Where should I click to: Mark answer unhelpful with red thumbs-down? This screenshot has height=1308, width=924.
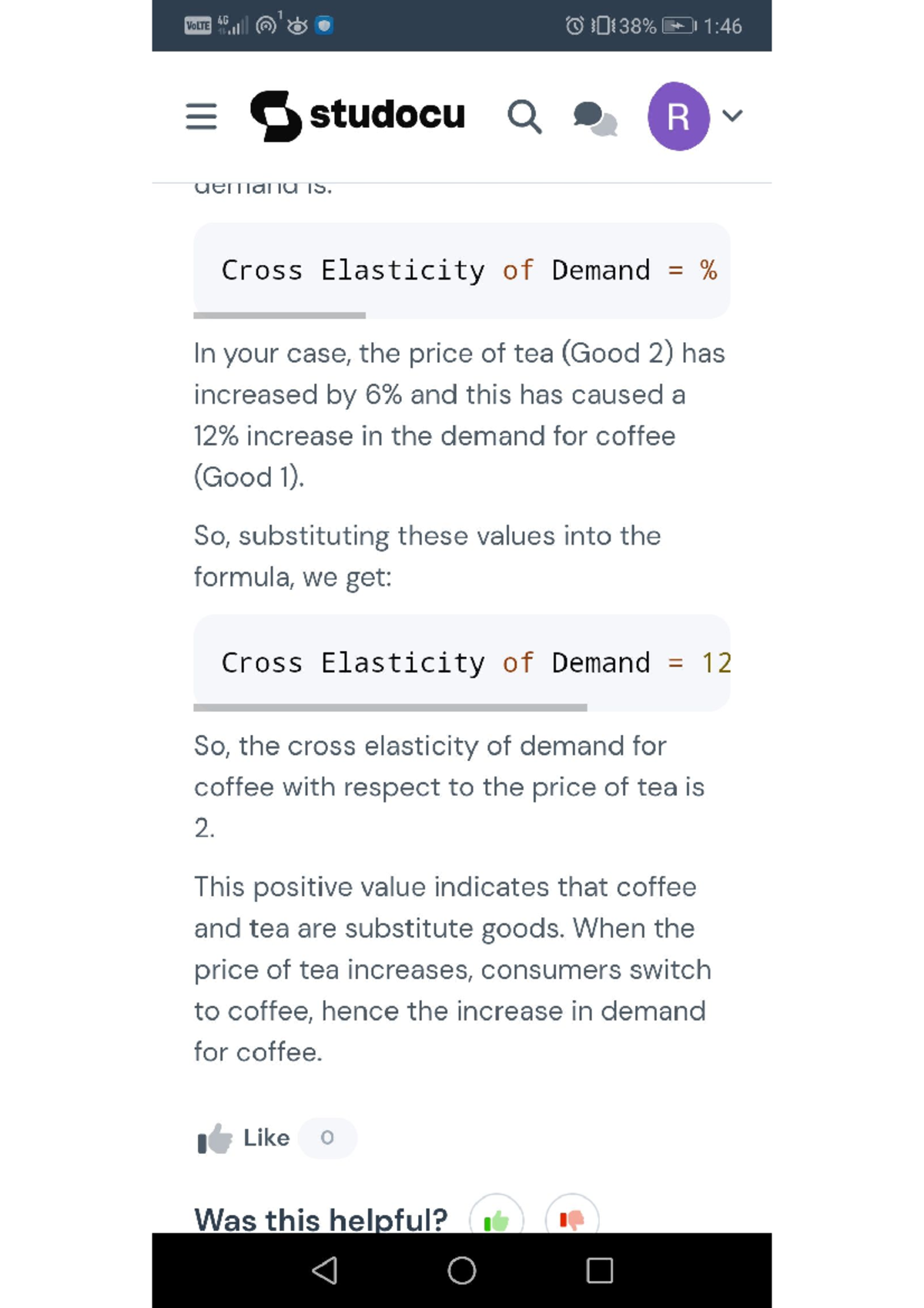coord(572,1219)
